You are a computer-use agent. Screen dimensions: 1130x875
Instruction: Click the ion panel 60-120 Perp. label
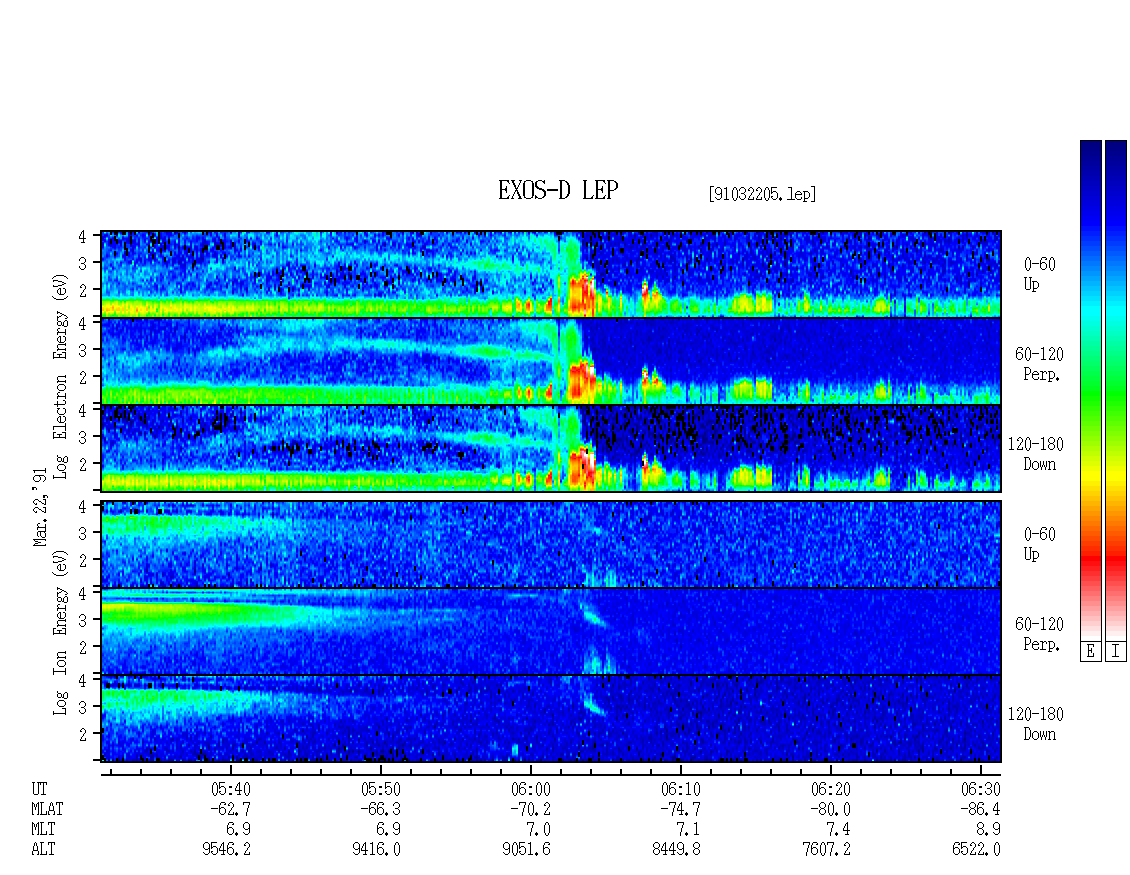pyautogui.click(x=1038, y=634)
